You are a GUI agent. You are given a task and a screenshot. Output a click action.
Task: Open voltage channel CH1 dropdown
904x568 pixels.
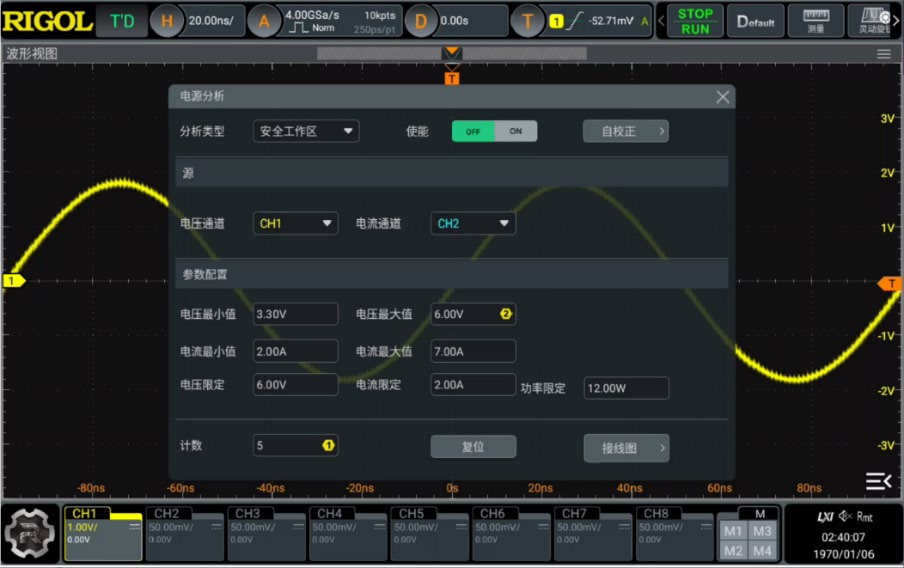[x=295, y=223]
